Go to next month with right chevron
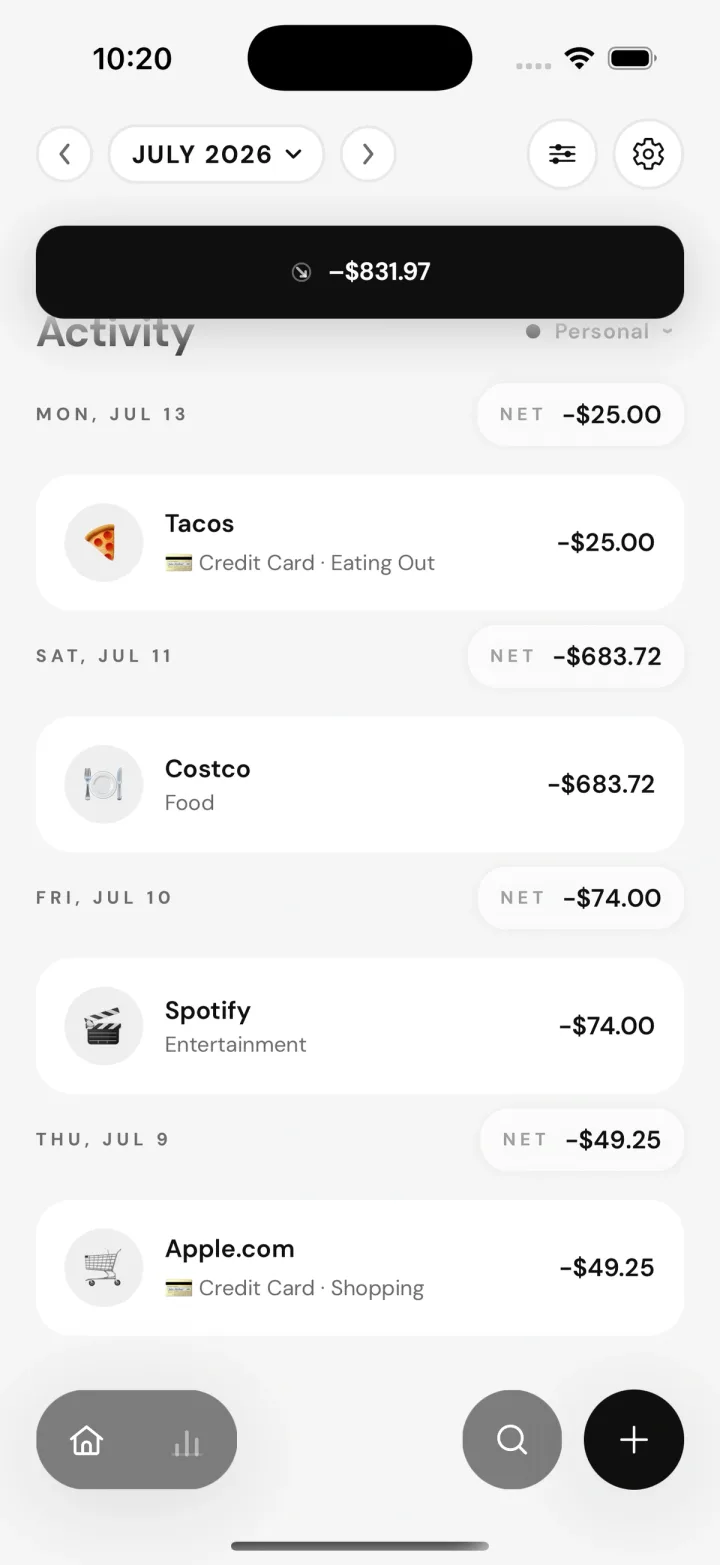Viewport: 720px width, 1565px height. [x=368, y=154]
